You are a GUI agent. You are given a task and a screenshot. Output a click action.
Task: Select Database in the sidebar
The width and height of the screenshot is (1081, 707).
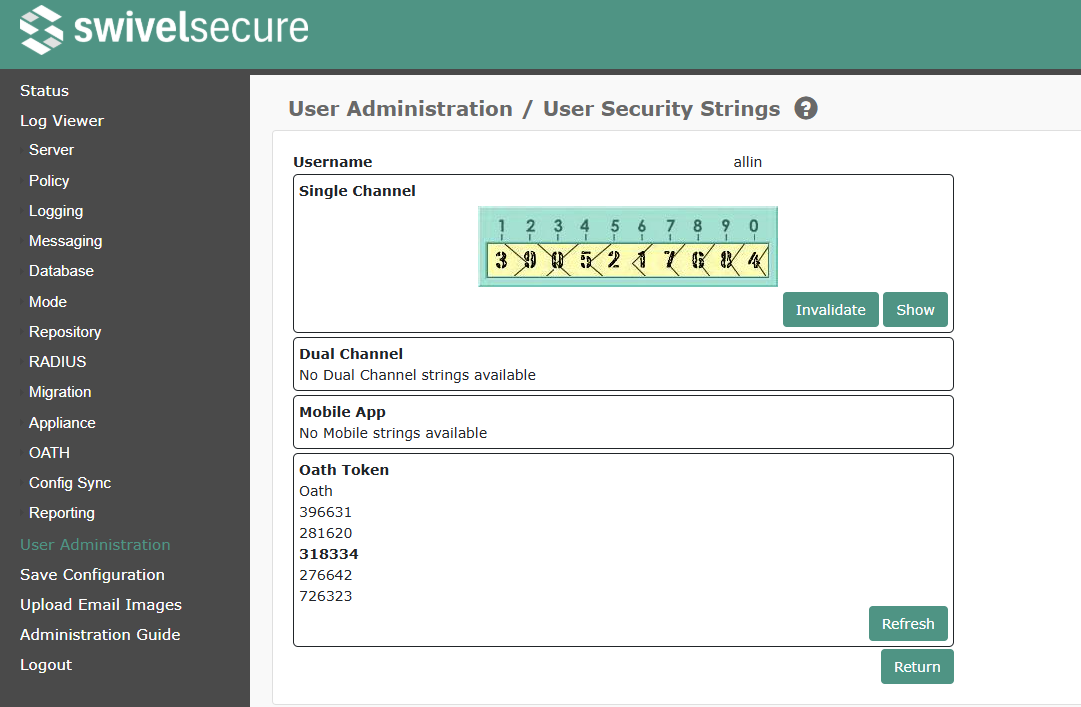(x=61, y=271)
